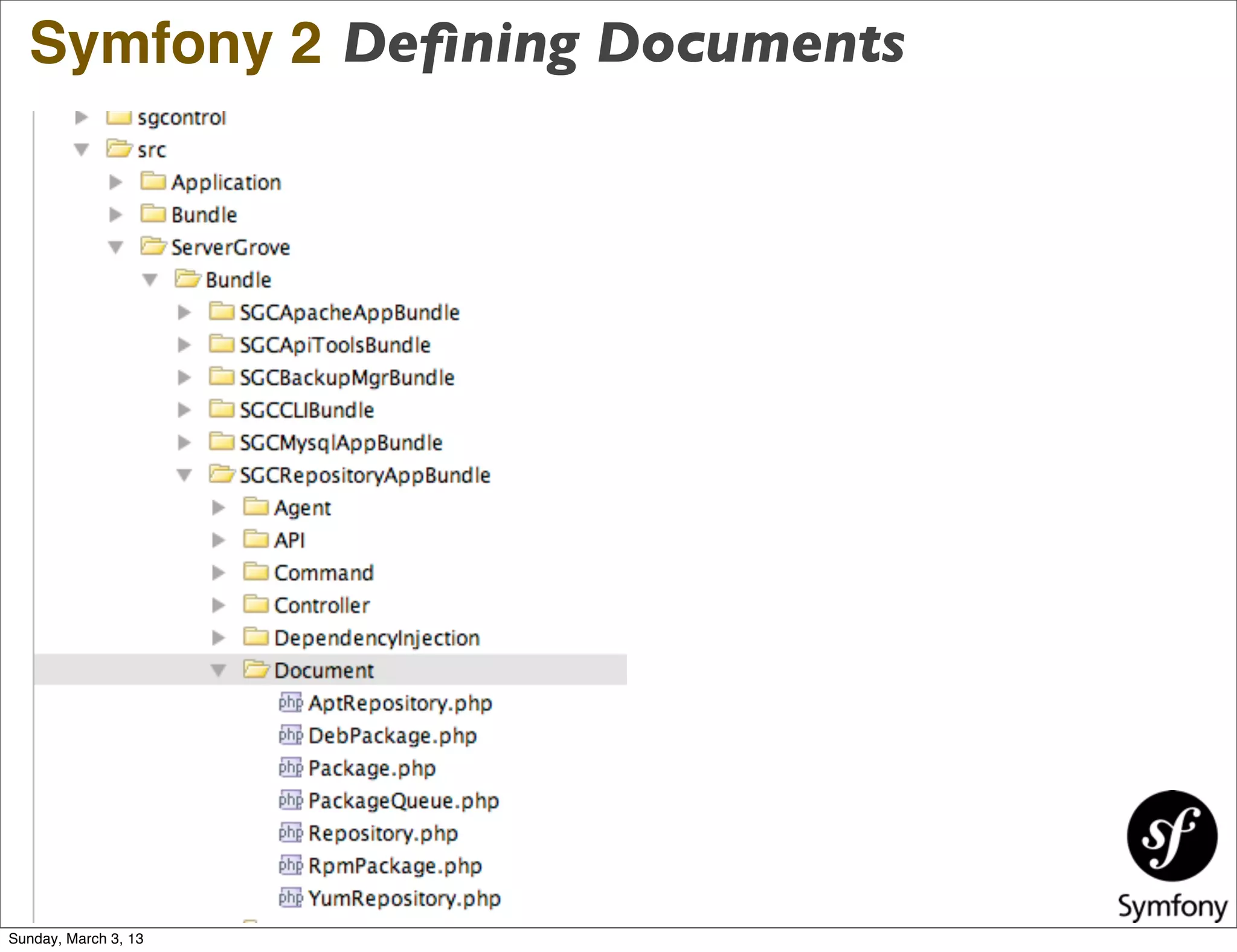Select the SGCRepositoryAppBundle folder label
The image size is (1237, 952).
365,476
